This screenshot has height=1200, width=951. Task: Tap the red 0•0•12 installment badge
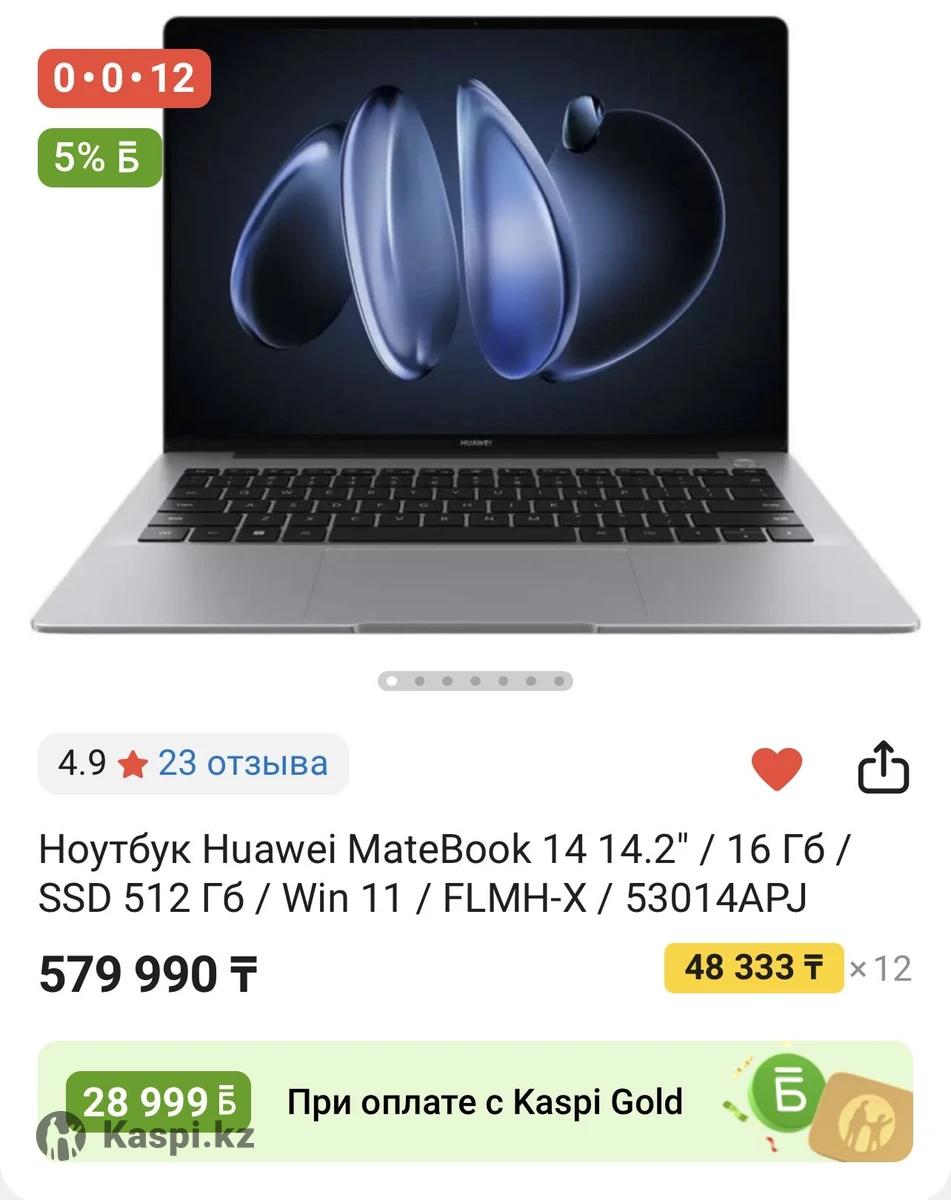click(124, 77)
